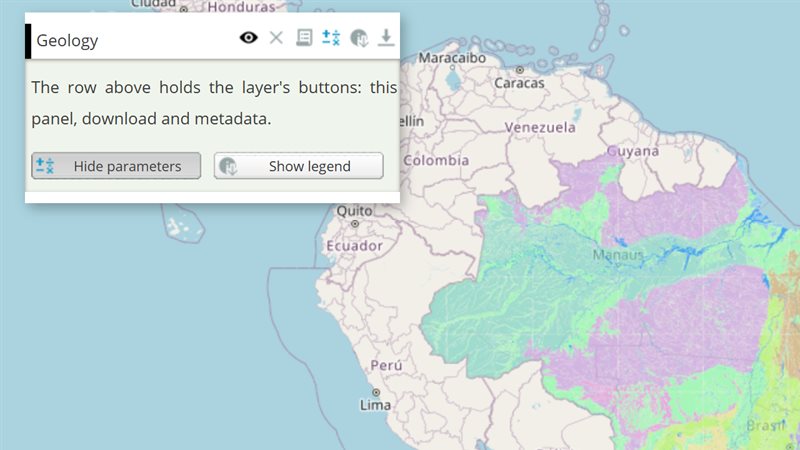Open Geology layer metadata icon
The height and width of the screenshot is (450, 800).
pyautogui.click(x=304, y=38)
